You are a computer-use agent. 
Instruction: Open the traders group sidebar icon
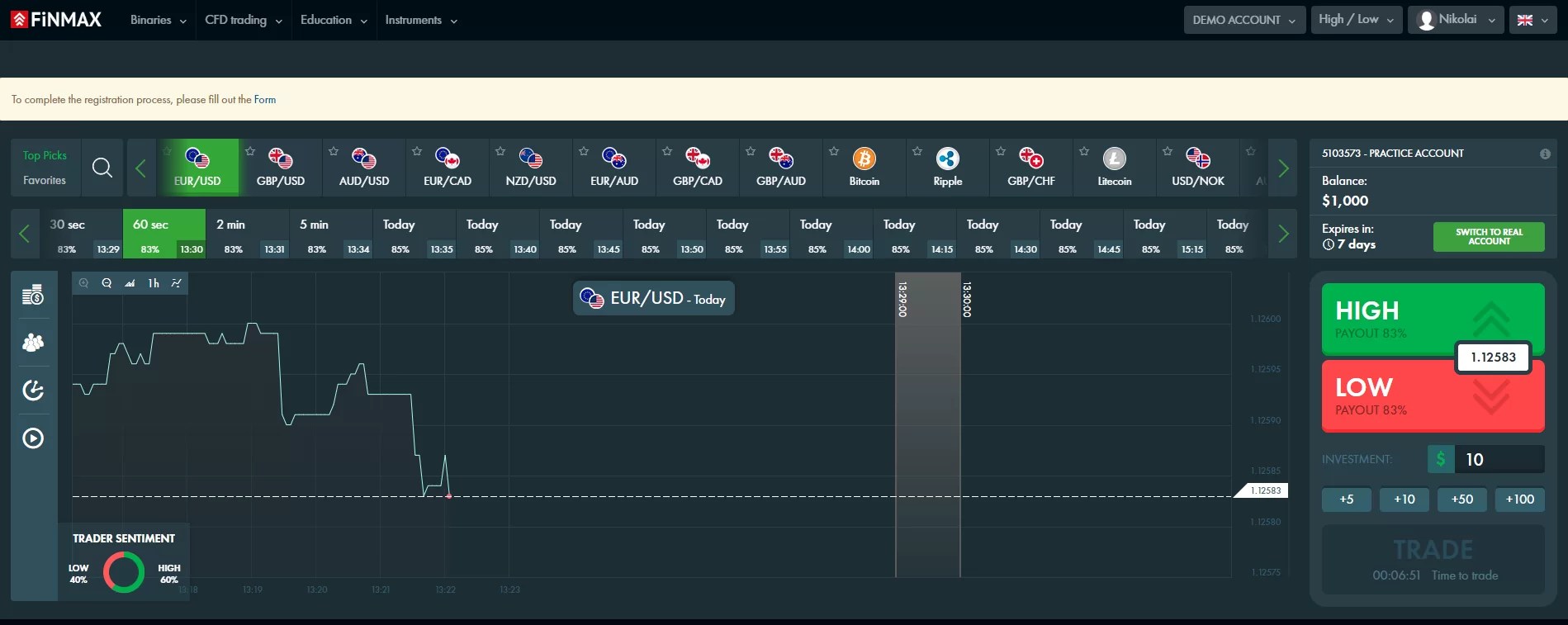tap(33, 343)
